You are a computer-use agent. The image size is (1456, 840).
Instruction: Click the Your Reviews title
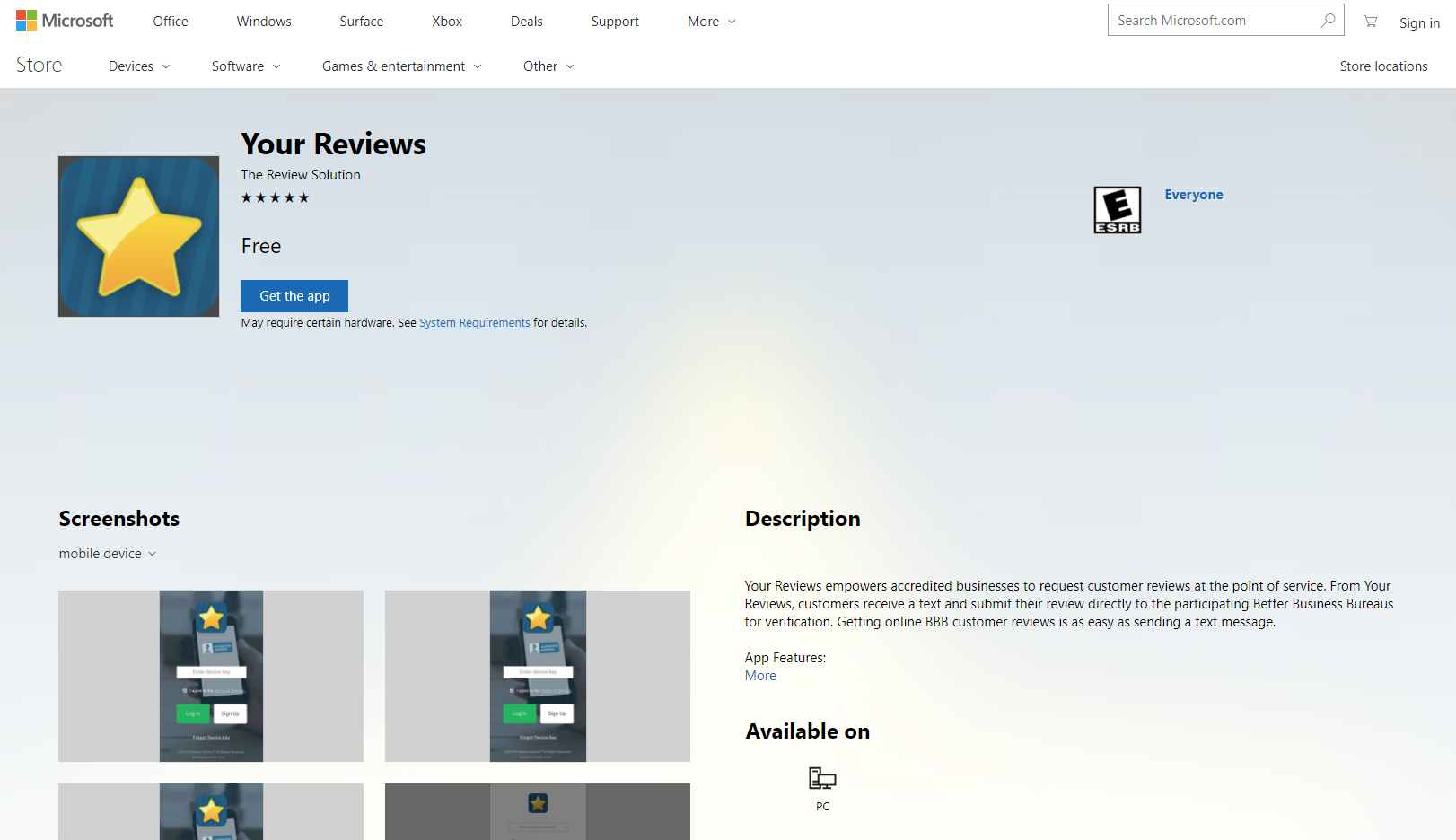[x=334, y=144]
